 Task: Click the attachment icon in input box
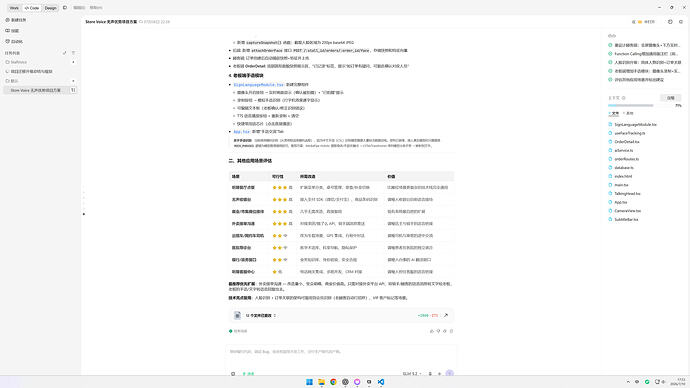[233, 374]
